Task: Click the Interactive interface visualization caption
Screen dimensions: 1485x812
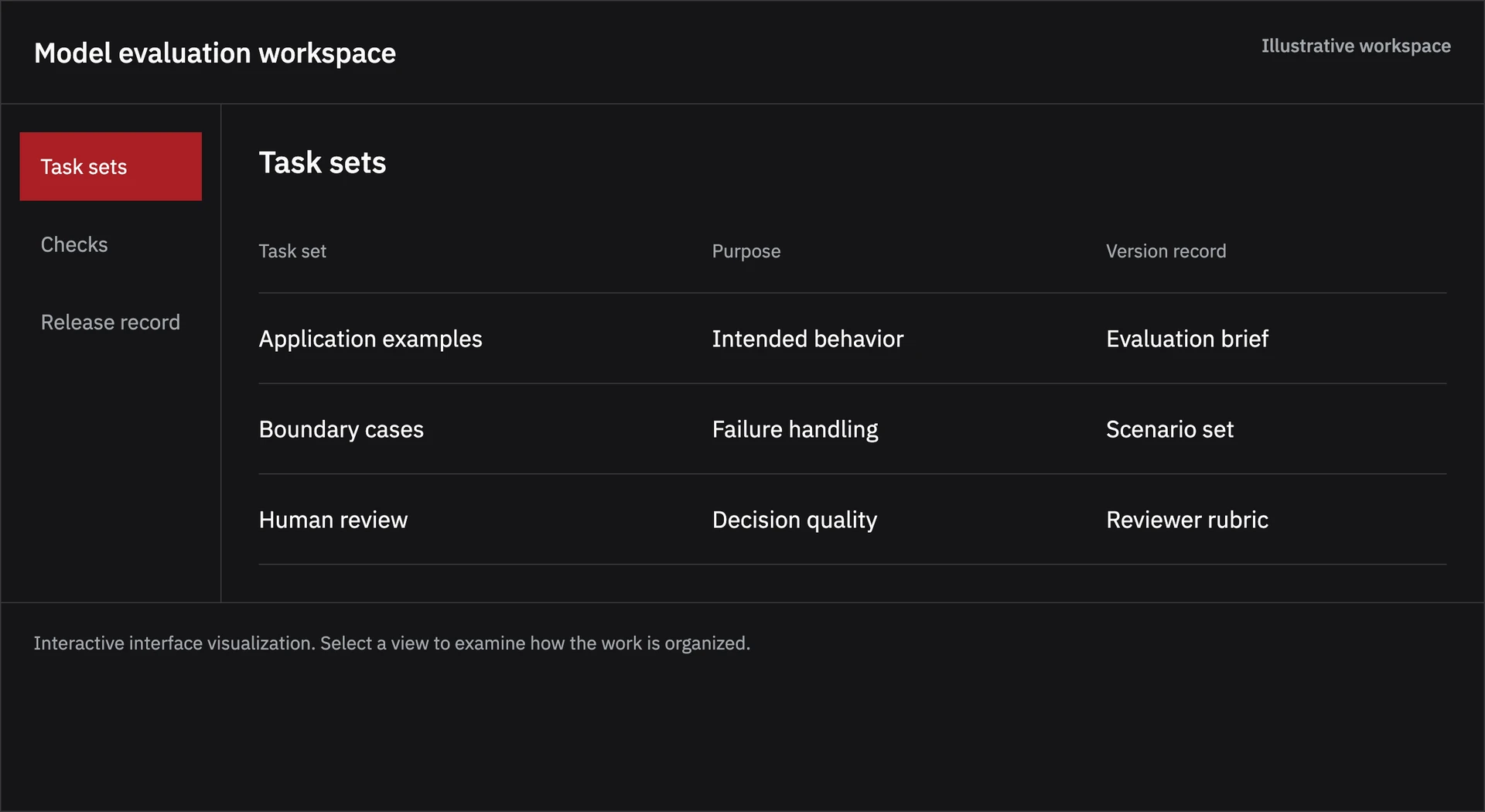Action: [392, 643]
